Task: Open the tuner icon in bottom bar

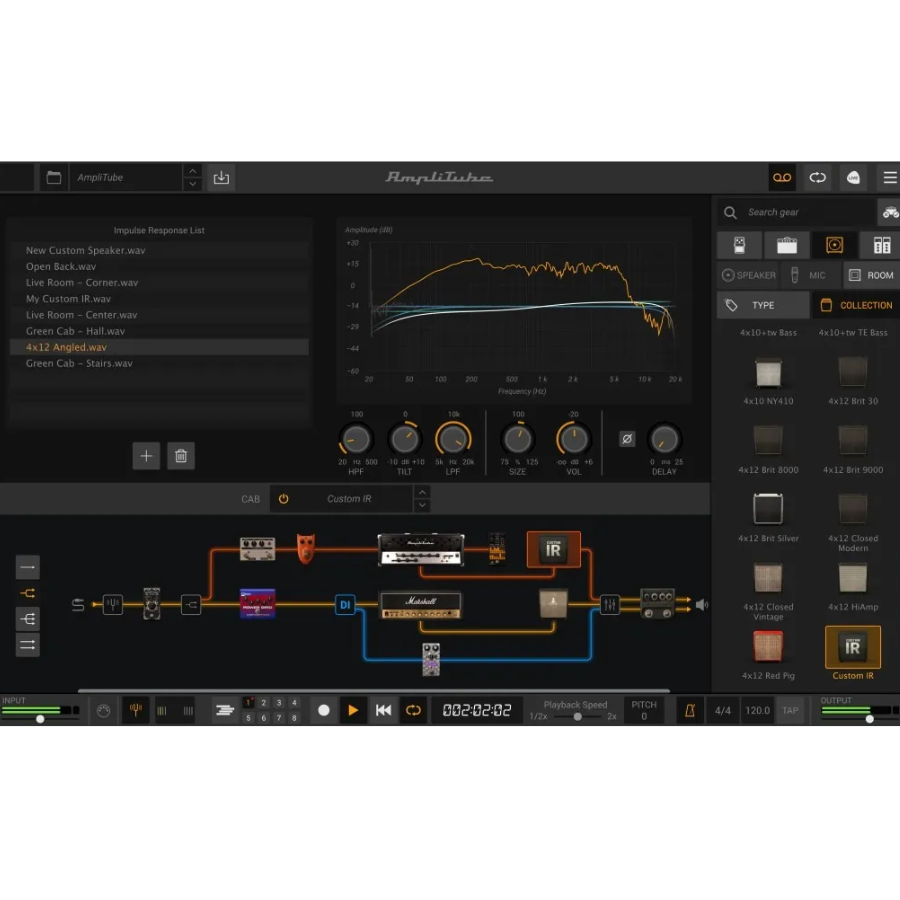Action: 136,710
